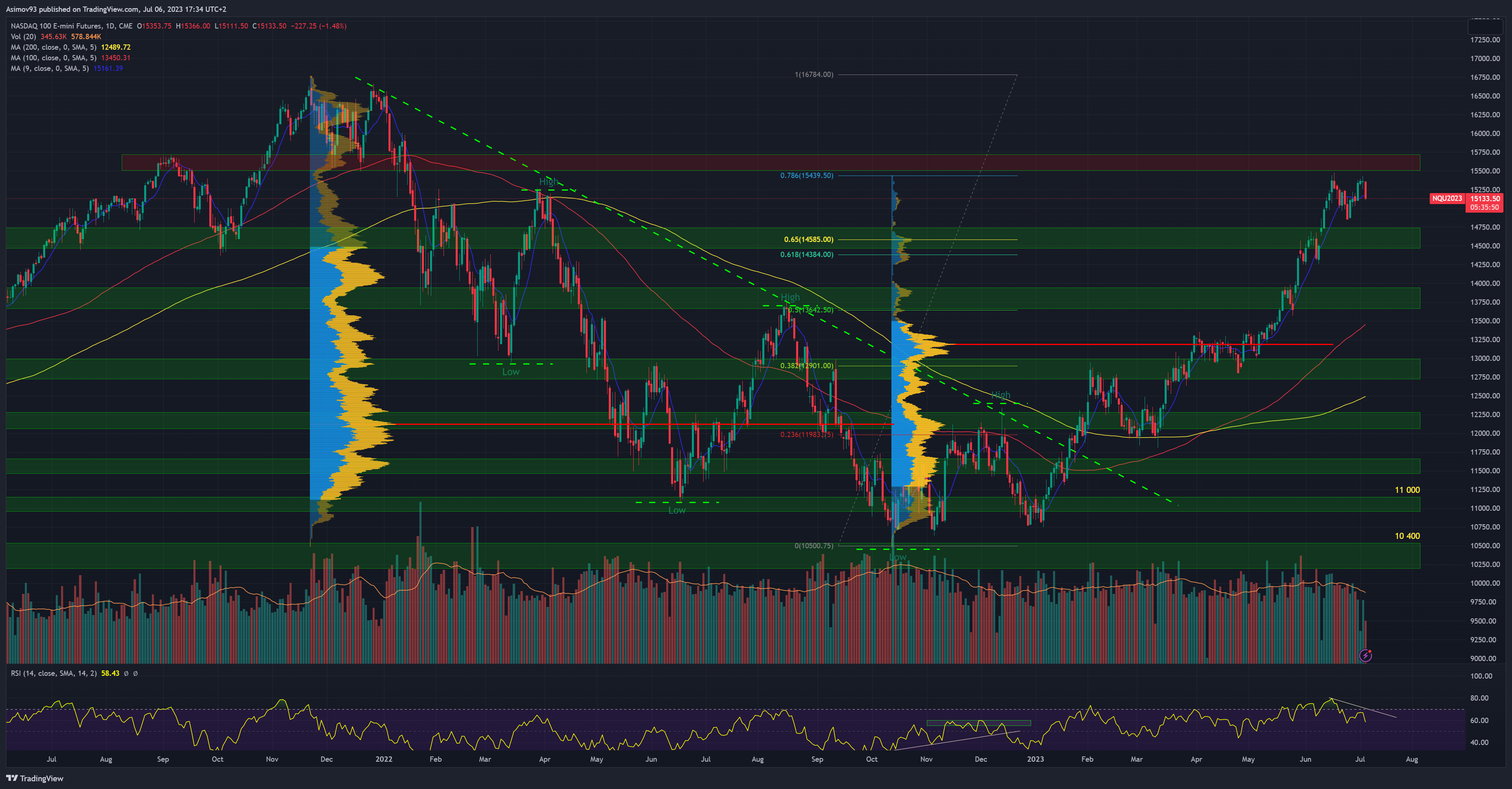The width and height of the screenshot is (1512, 789).
Task: Click the 11 000 yellow text annotation
Action: point(1407,490)
